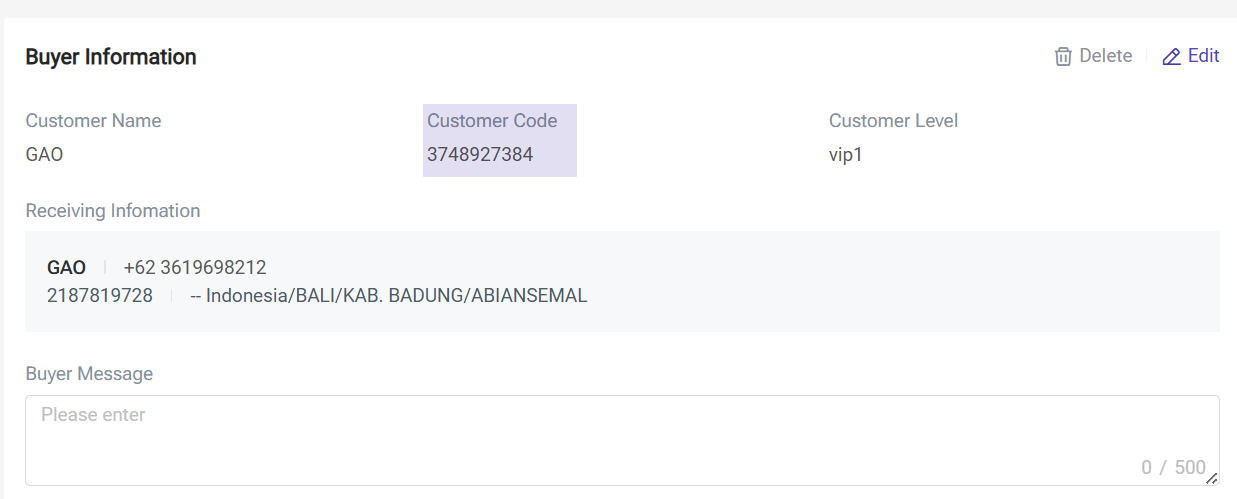Click the vip1 customer level value

click(845, 155)
